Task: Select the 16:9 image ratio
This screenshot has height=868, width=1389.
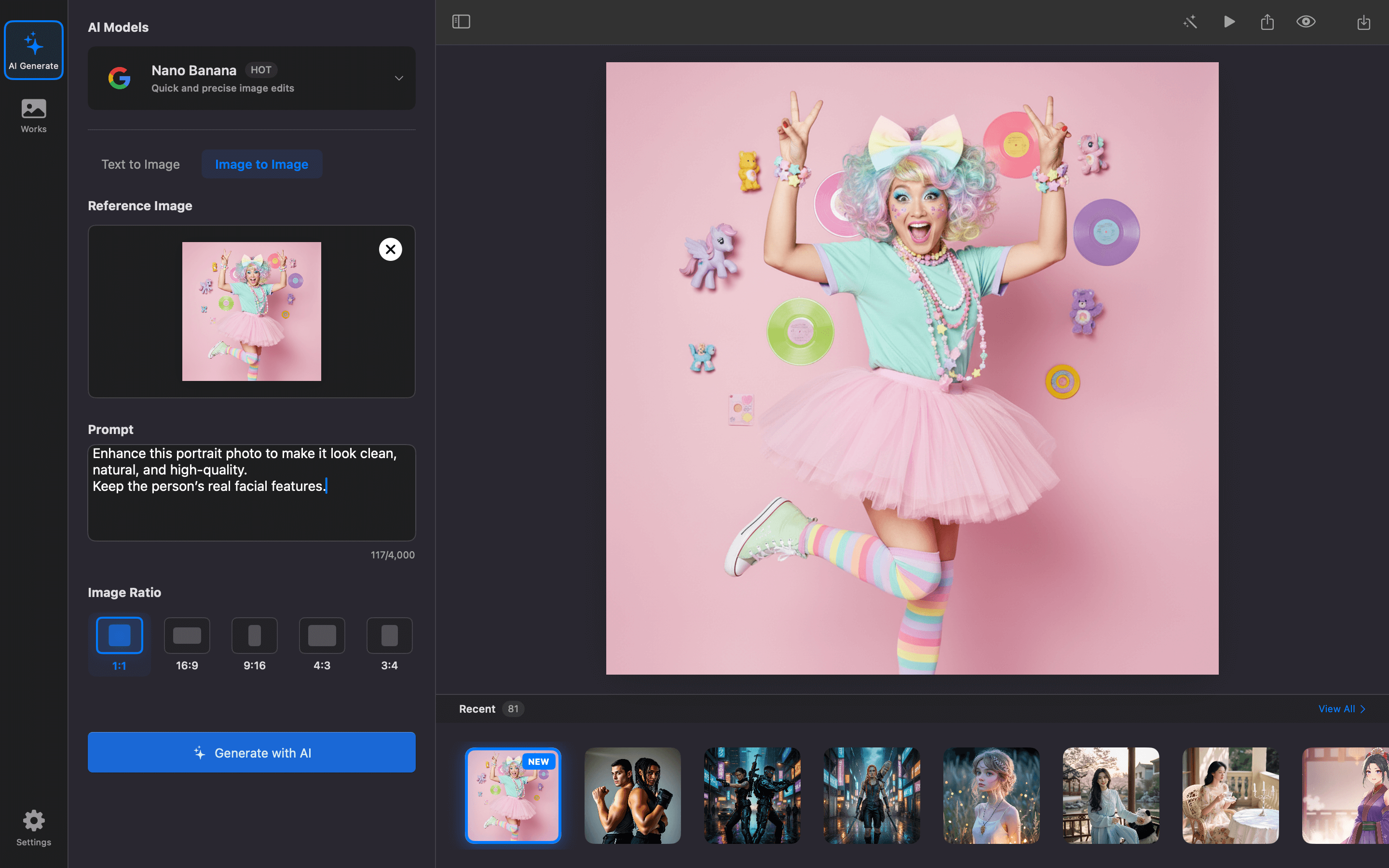Action: (187, 643)
